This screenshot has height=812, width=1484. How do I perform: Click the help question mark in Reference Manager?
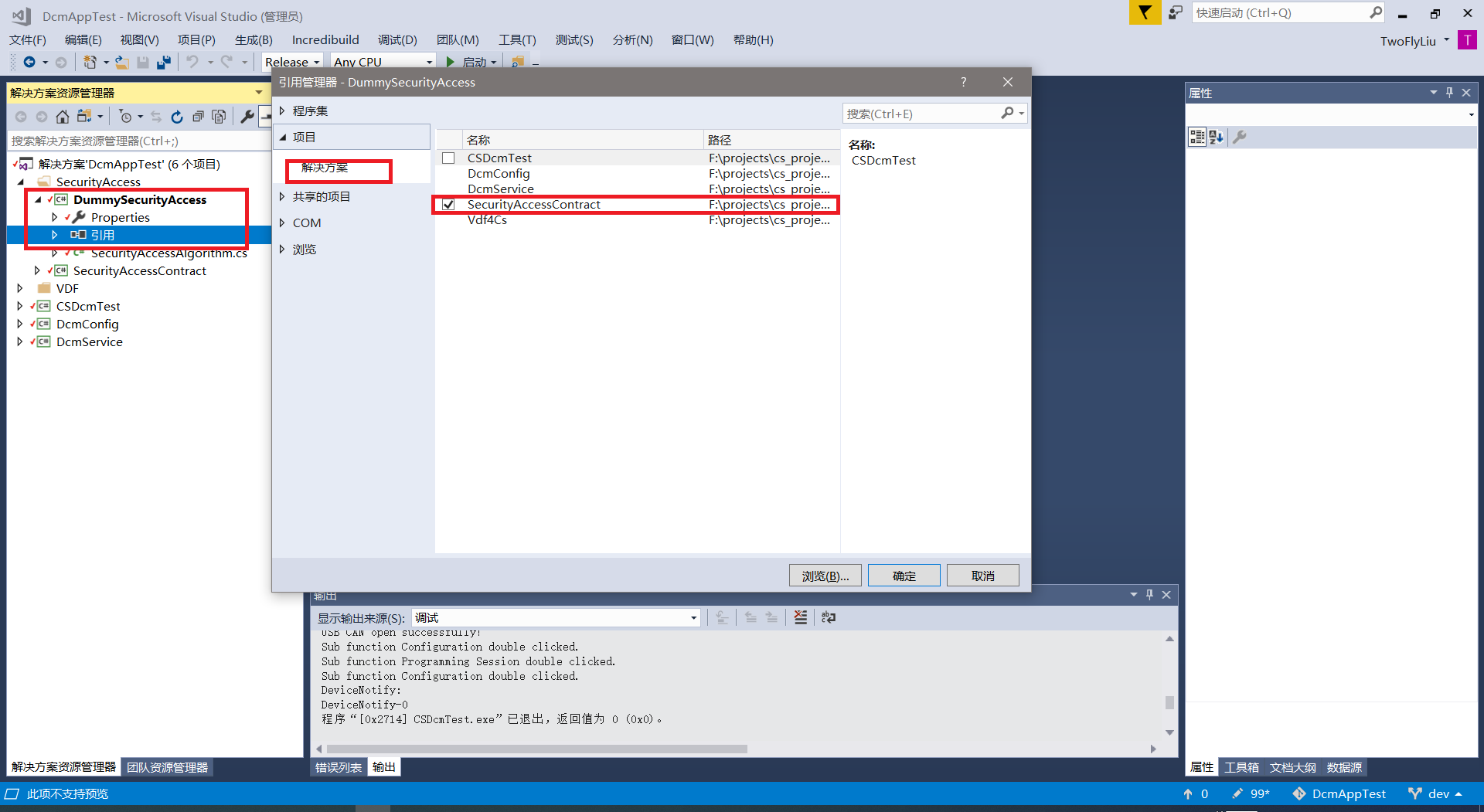[x=963, y=82]
